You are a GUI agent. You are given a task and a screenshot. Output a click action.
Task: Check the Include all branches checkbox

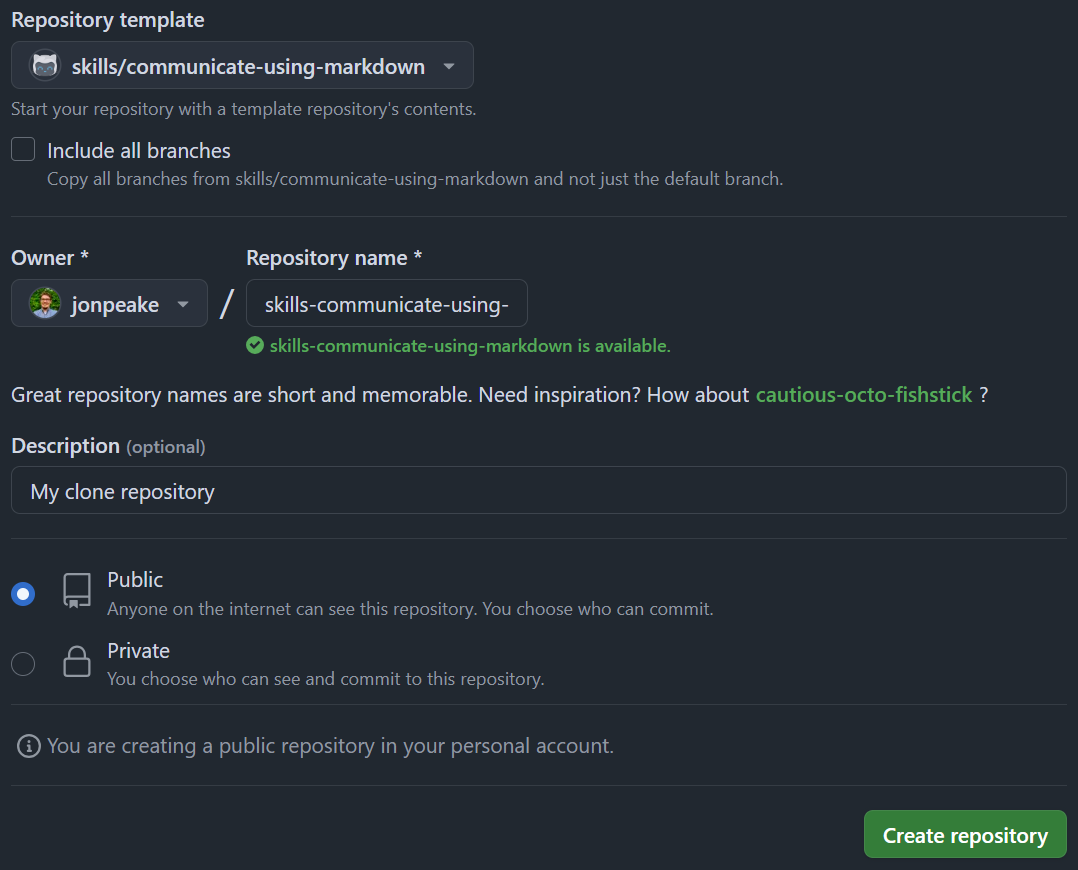(x=23, y=149)
